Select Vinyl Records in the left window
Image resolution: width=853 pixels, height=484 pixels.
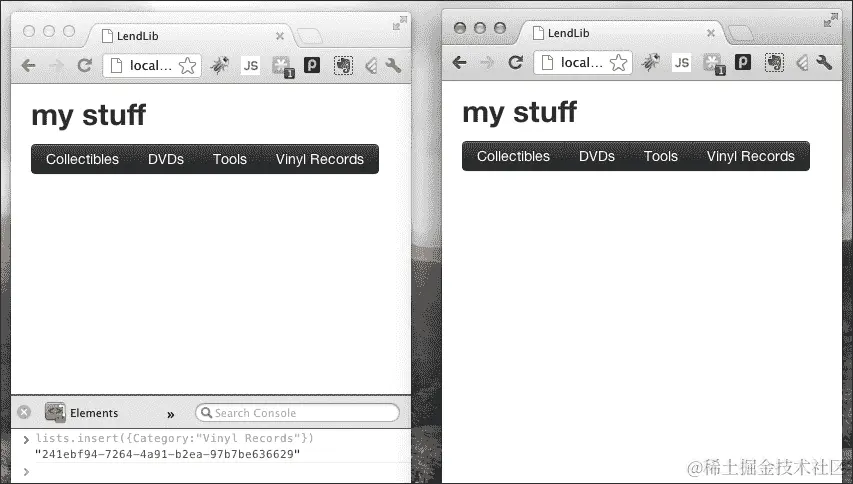(x=319, y=159)
